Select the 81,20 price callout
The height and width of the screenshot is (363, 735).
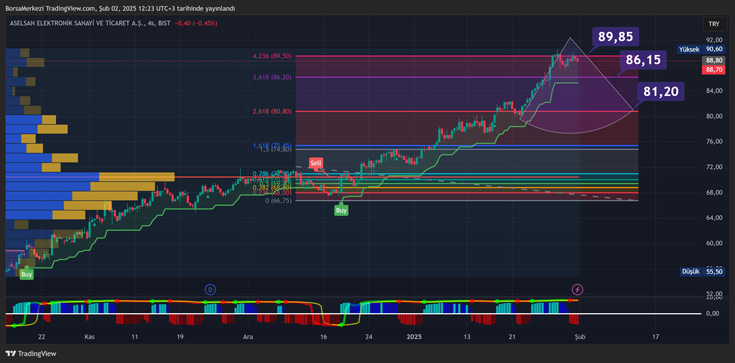click(660, 92)
